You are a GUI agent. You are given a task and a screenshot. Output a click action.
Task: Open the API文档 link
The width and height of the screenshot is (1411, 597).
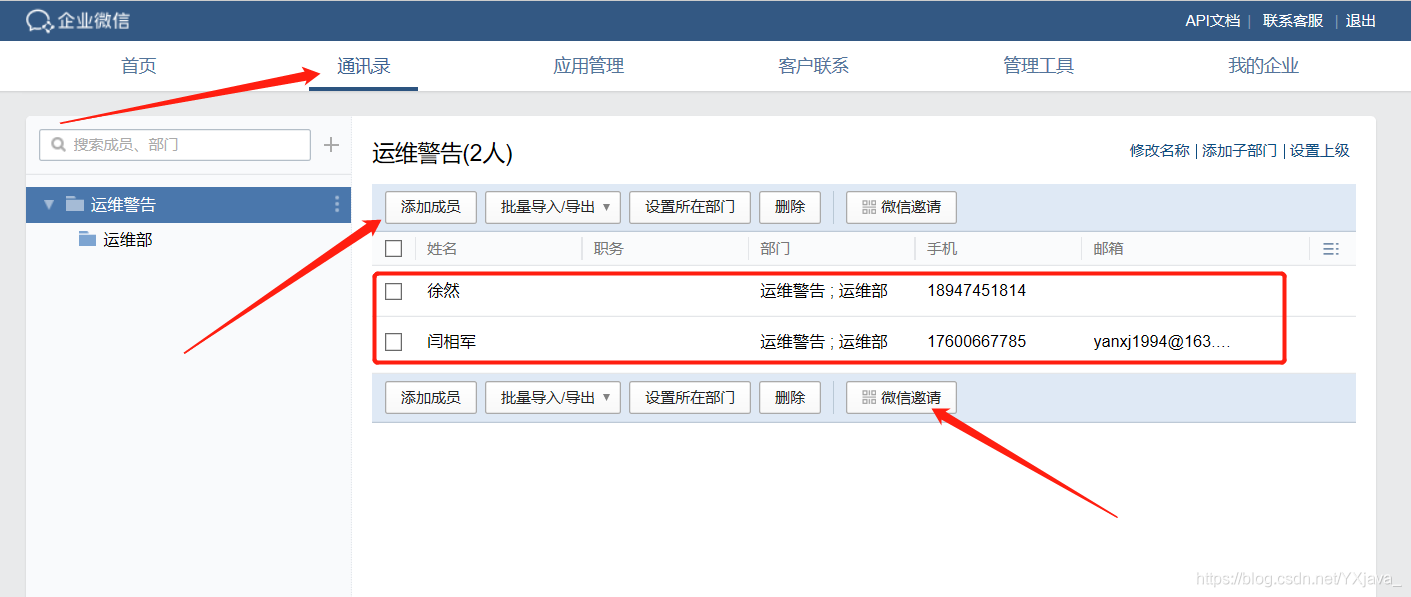(1212, 20)
